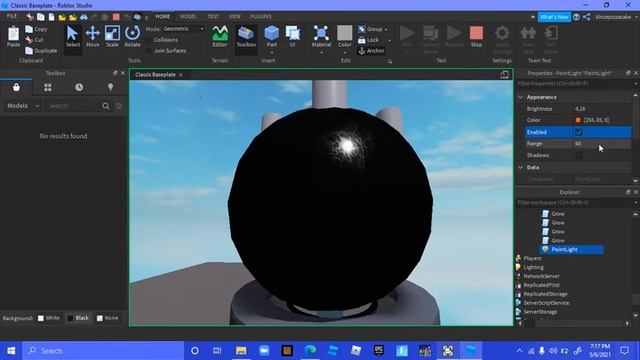Open the FILE menu

(x=12, y=16)
